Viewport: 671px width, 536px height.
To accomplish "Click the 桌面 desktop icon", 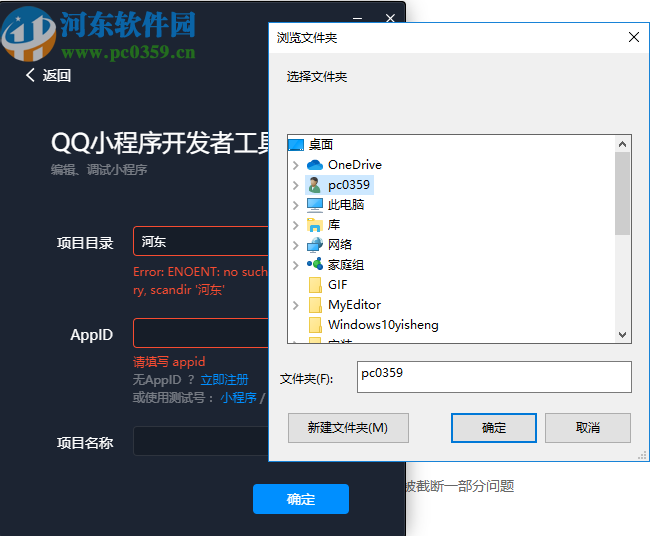I will pos(296,145).
